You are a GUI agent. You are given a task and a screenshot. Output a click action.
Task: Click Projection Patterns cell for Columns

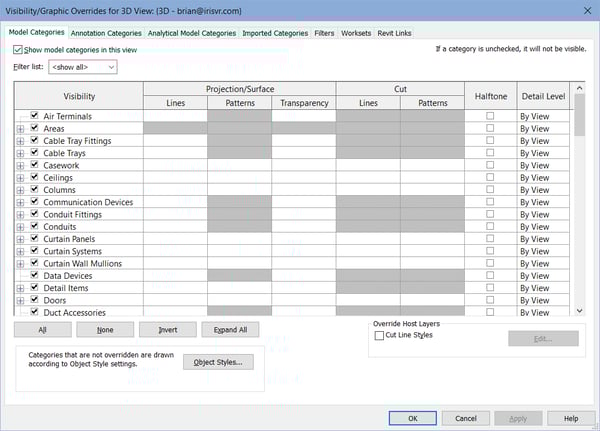(240, 190)
